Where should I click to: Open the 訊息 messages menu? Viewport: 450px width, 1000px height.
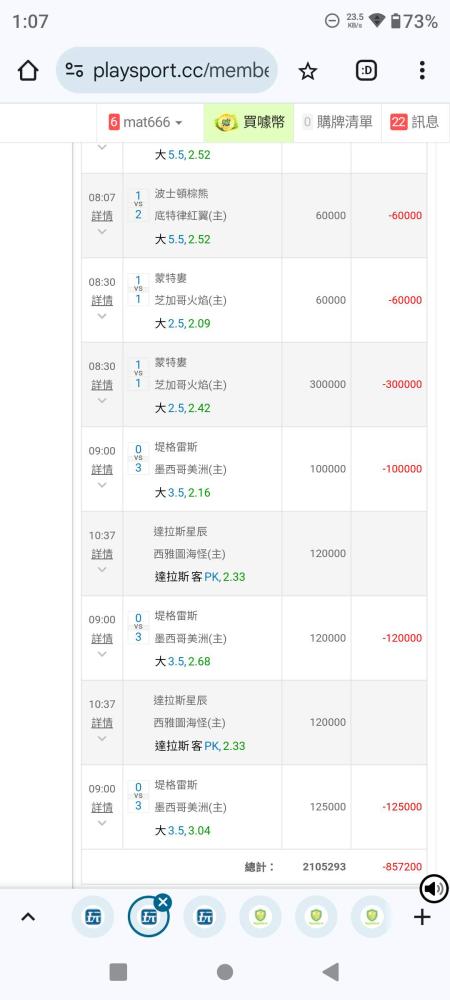[414, 122]
